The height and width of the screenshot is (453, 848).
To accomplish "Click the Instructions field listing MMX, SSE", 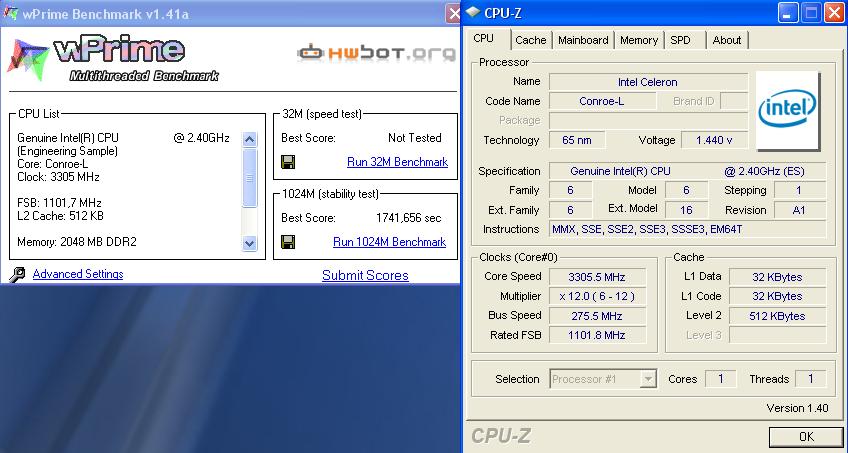I will pos(687,229).
